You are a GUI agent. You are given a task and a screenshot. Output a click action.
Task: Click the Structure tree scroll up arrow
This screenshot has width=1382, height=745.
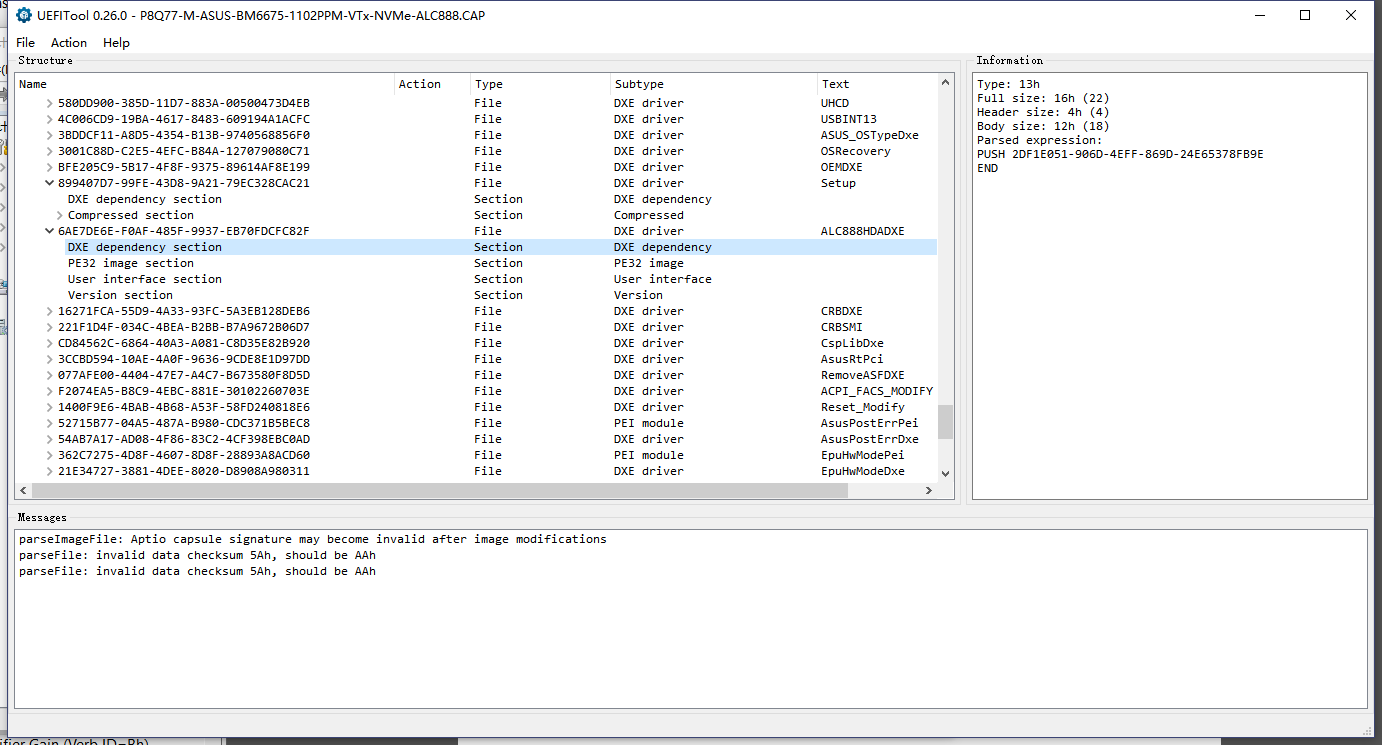[945, 82]
